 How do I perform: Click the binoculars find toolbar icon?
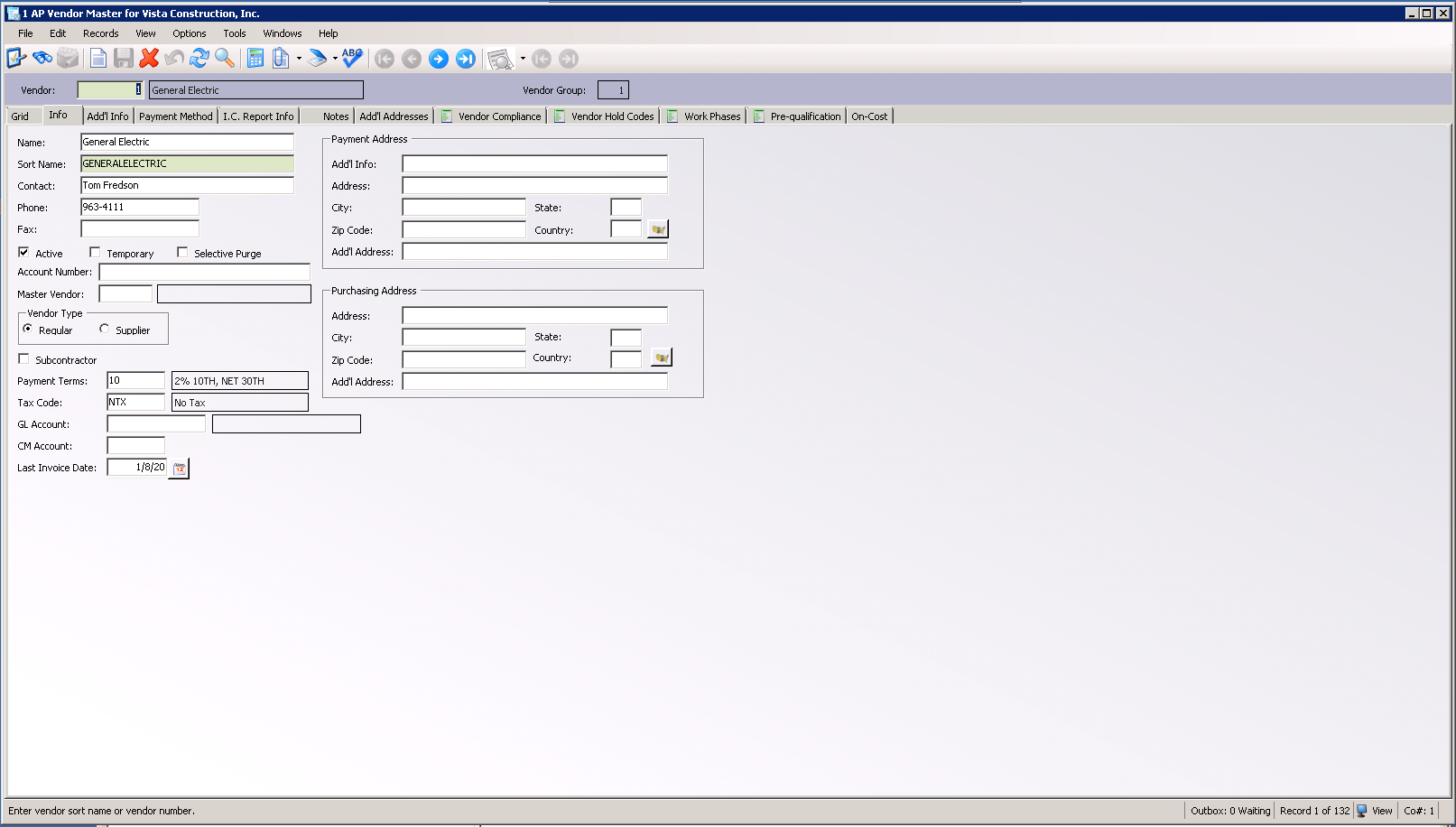[42, 59]
